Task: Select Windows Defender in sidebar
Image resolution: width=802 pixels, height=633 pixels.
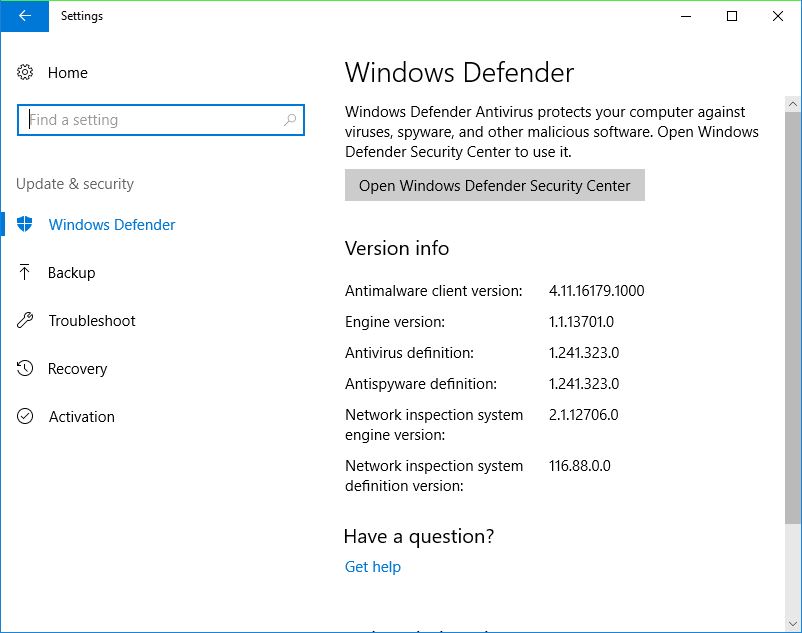Action: 112,224
